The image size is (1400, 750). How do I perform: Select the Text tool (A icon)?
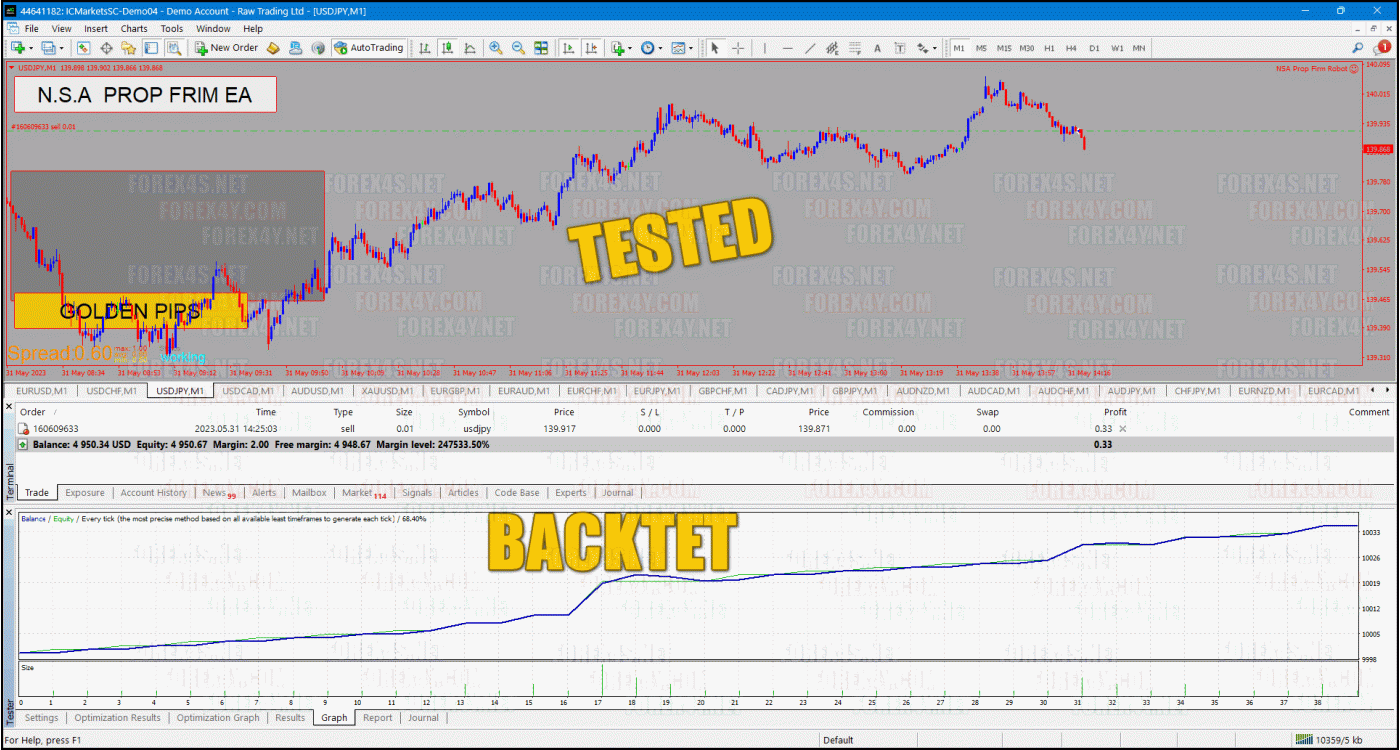click(877, 48)
